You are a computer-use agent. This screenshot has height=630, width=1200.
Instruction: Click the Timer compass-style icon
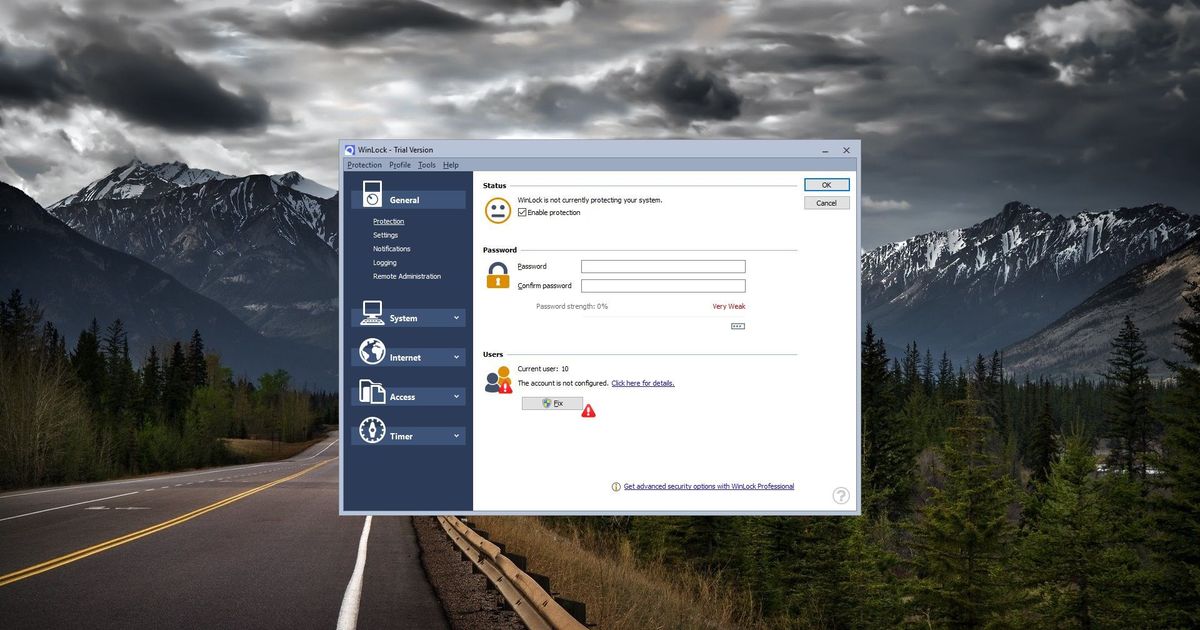tap(372, 431)
